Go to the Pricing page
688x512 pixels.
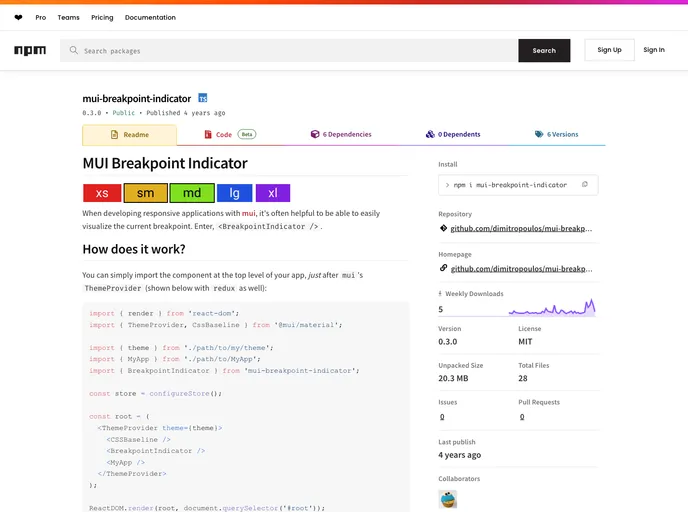click(102, 18)
